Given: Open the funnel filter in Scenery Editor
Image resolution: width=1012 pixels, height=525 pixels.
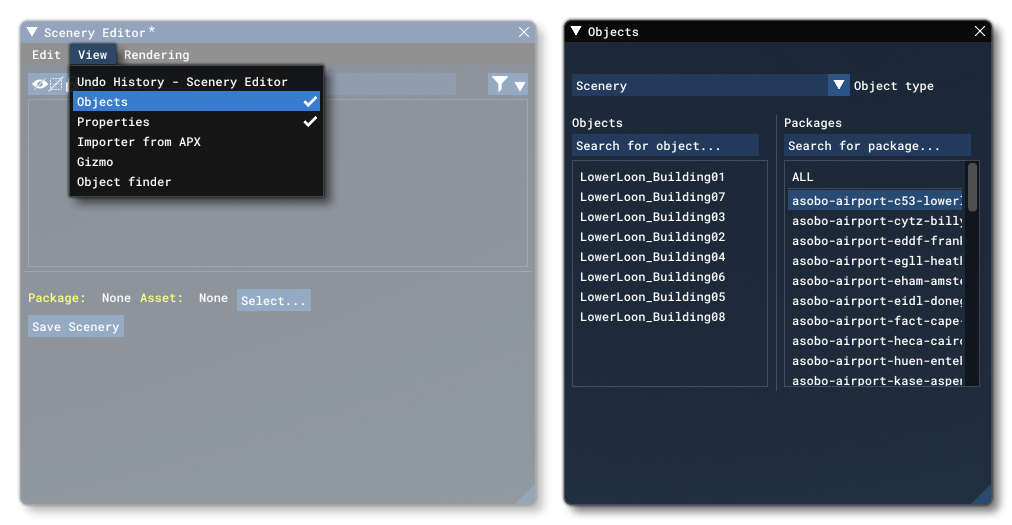Looking at the screenshot, I should (500, 84).
